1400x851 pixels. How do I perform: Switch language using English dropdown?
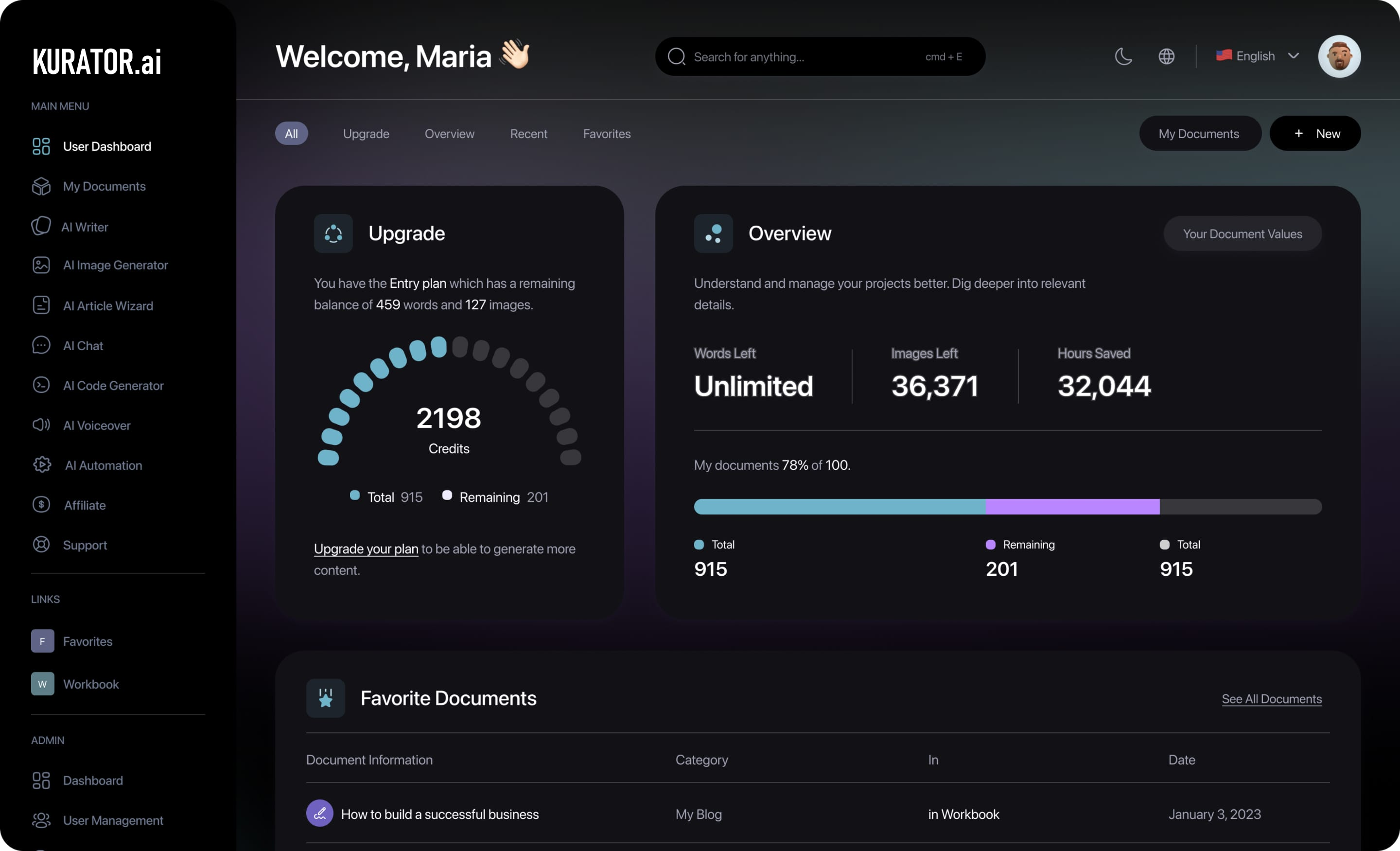pyautogui.click(x=1255, y=56)
